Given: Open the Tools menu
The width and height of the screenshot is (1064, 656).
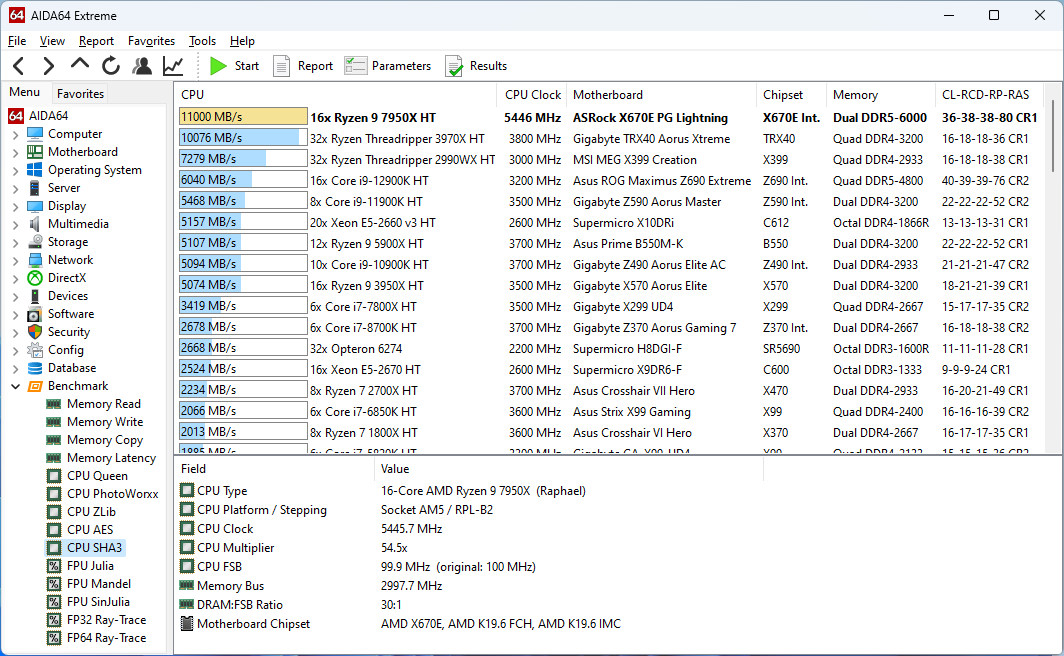Looking at the screenshot, I should (x=202, y=41).
